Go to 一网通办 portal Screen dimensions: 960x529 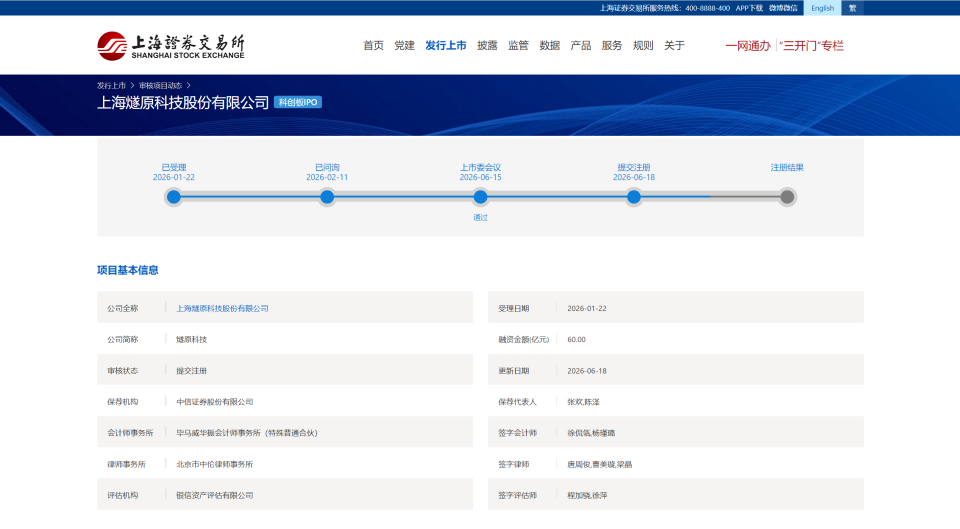click(x=748, y=46)
